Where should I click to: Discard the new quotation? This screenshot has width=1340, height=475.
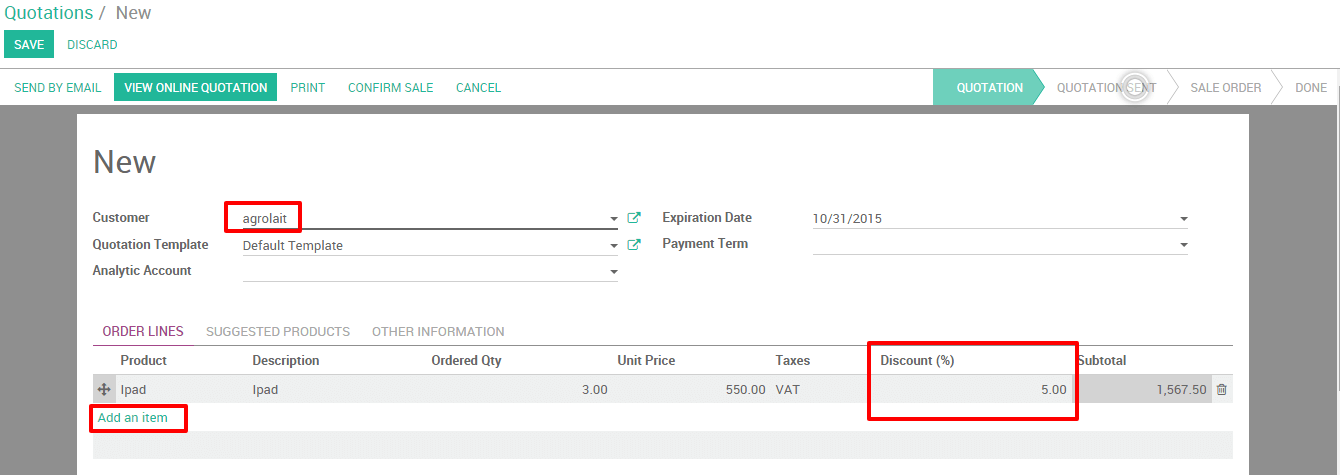pyautogui.click(x=92, y=45)
